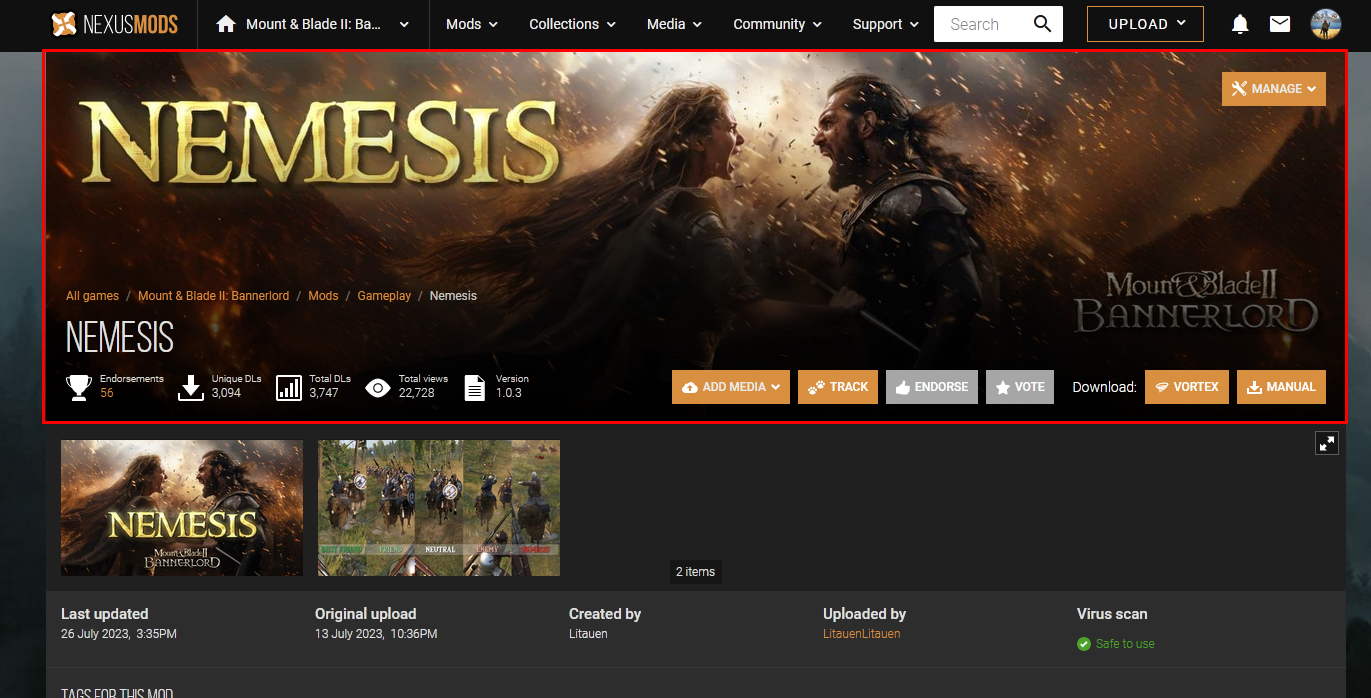The image size is (1371, 698).
Task: Download with Vortex
Action: 1187,387
